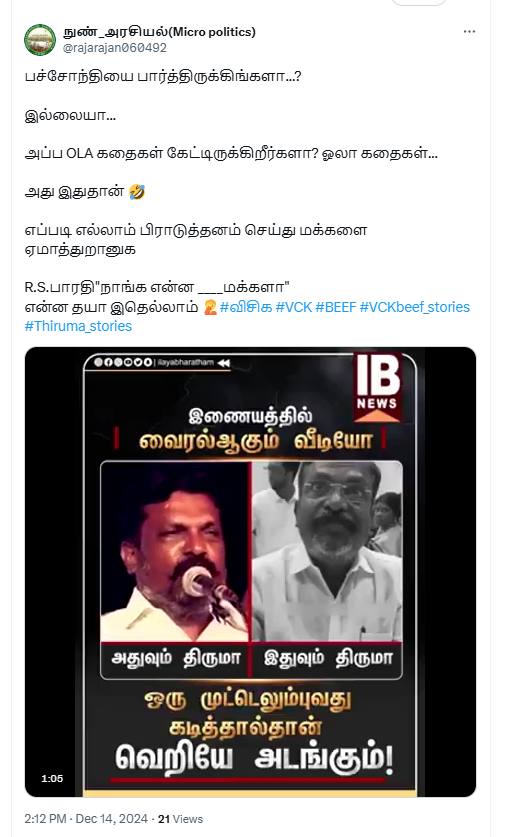Click the rewind arrows icon in video header

(x=223, y=363)
